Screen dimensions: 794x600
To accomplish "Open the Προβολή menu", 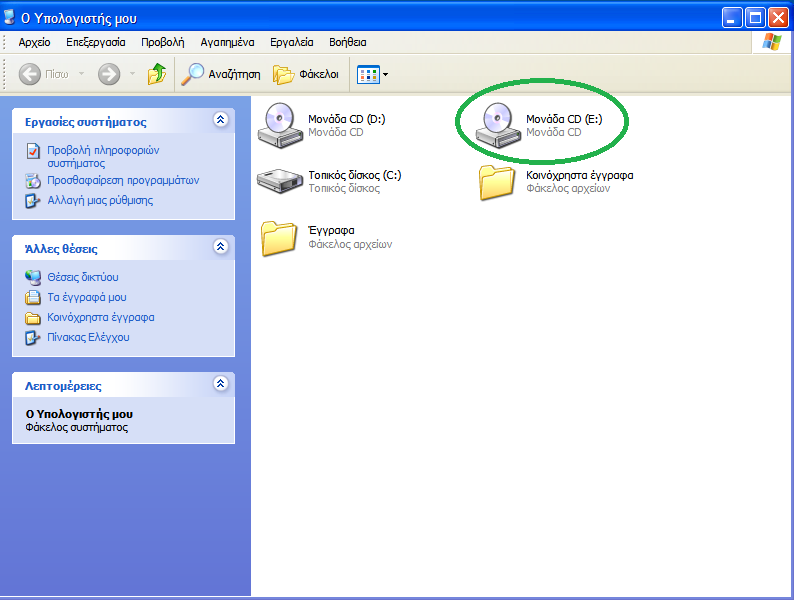I will pyautogui.click(x=163, y=43).
